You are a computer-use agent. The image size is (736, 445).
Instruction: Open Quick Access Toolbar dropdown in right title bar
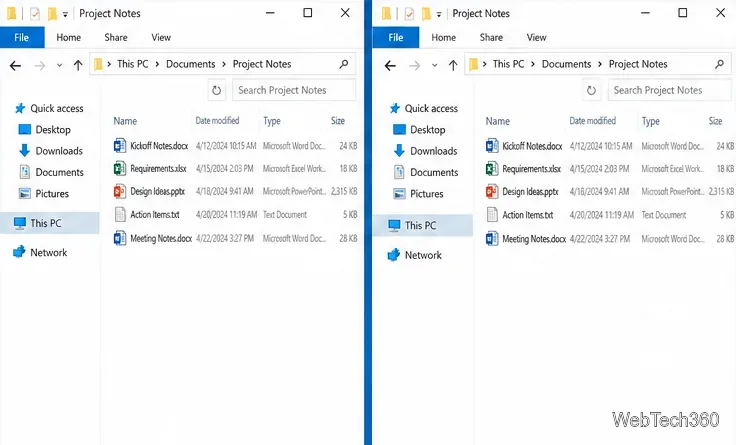pos(439,15)
